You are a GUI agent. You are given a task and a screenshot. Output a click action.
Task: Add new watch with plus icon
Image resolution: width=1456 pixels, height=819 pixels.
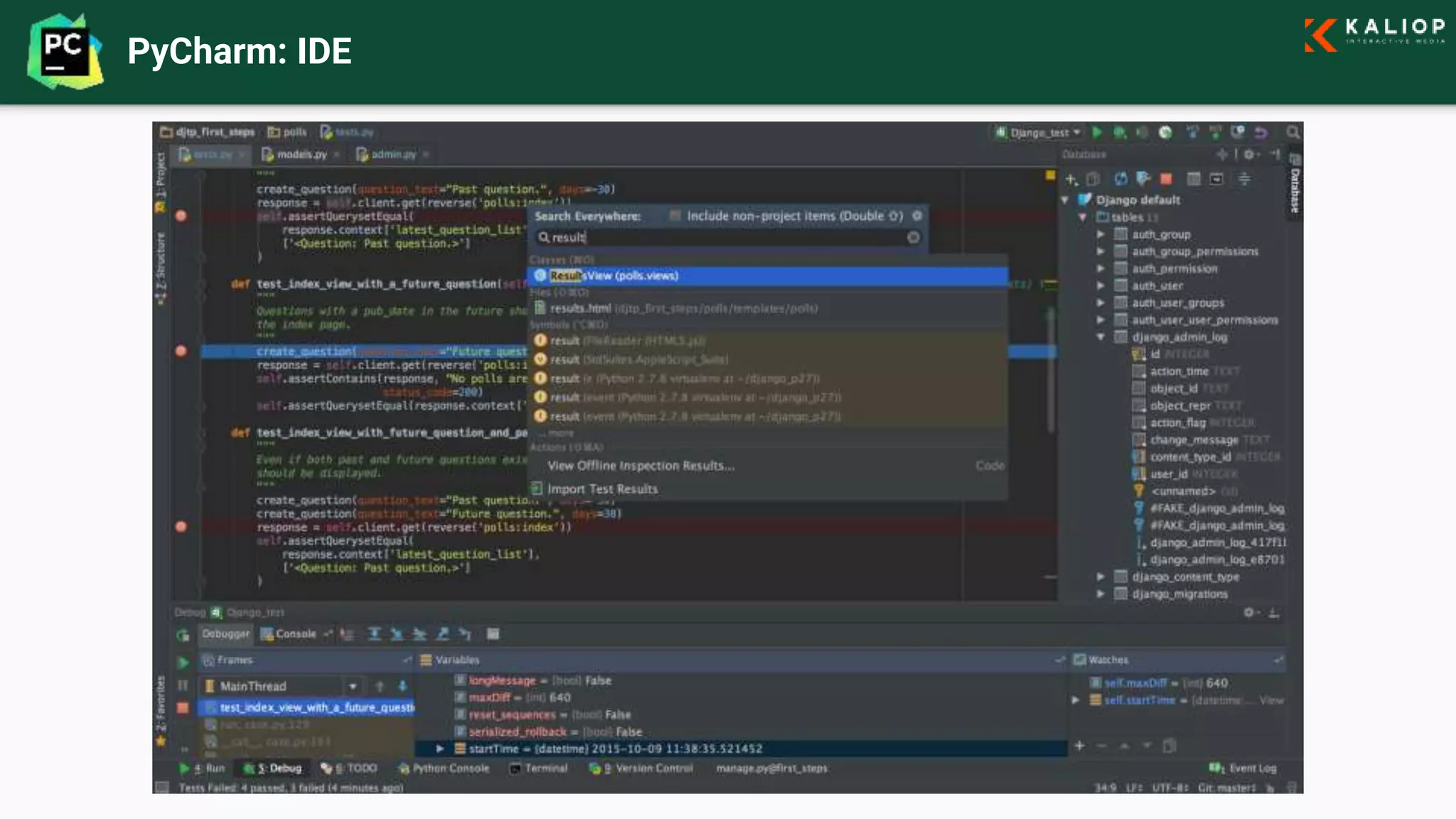pyautogui.click(x=1079, y=746)
